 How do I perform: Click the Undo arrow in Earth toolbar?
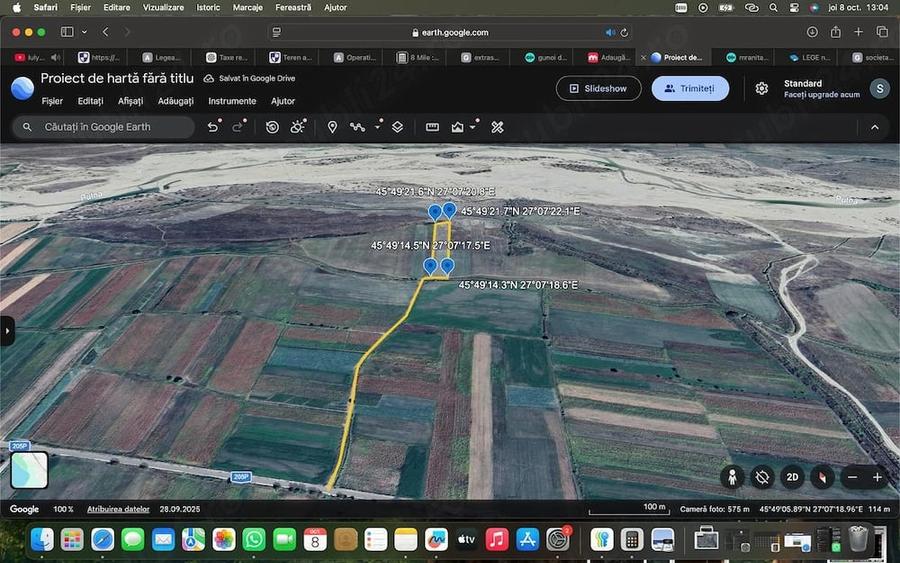pyautogui.click(x=213, y=127)
